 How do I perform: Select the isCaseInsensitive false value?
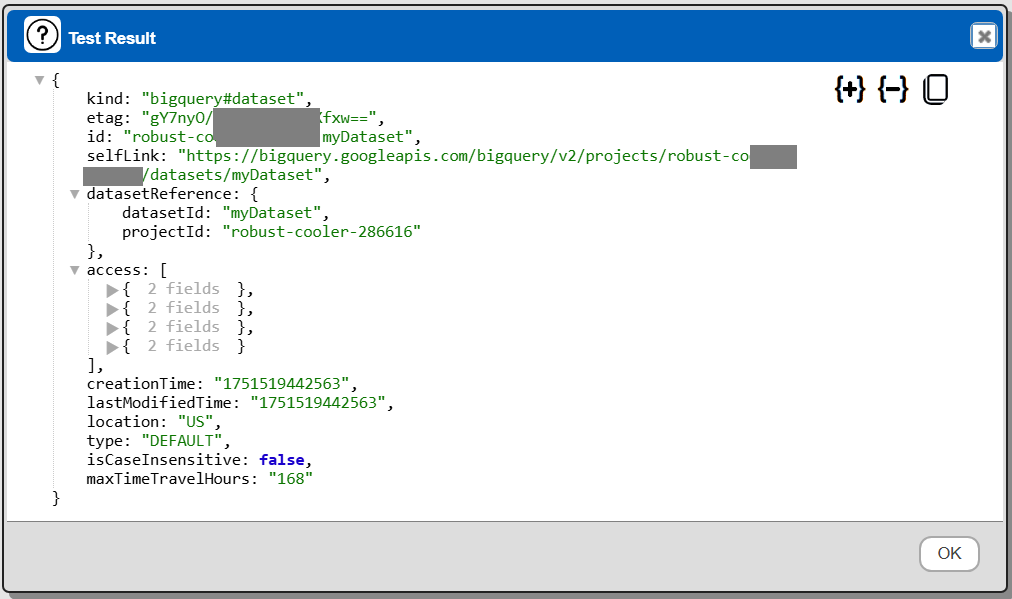click(281, 460)
